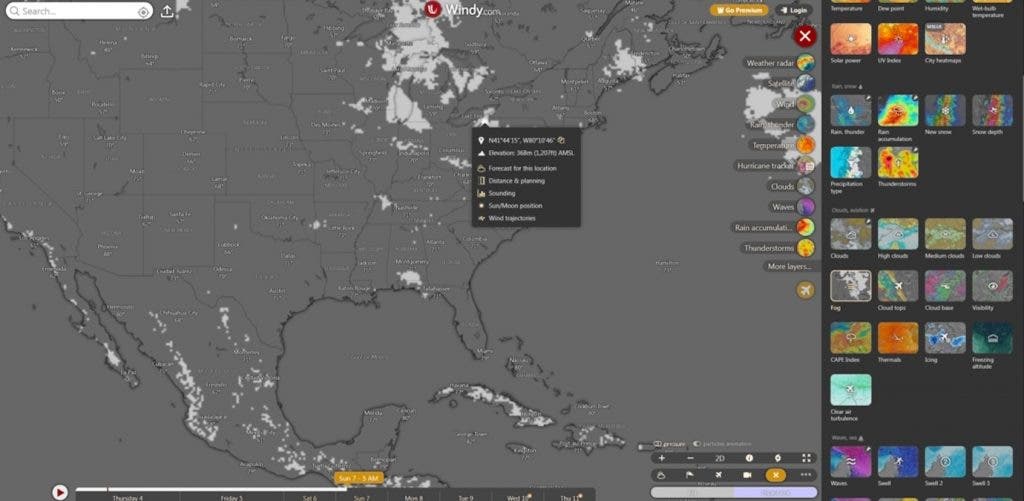Open the Thunderstorms layer thumbnail in panel
The height and width of the screenshot is (501, 1024).
(898, 162)
